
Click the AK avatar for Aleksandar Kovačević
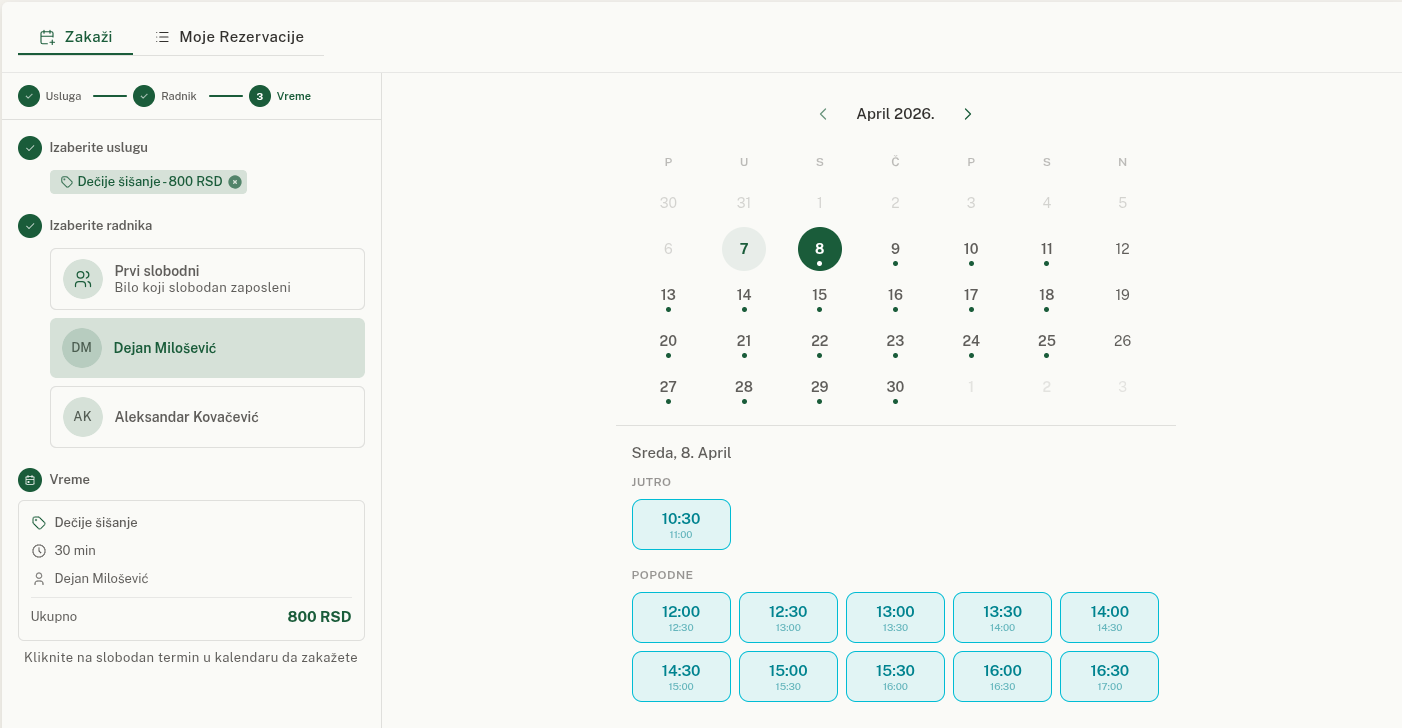[82, 417]
